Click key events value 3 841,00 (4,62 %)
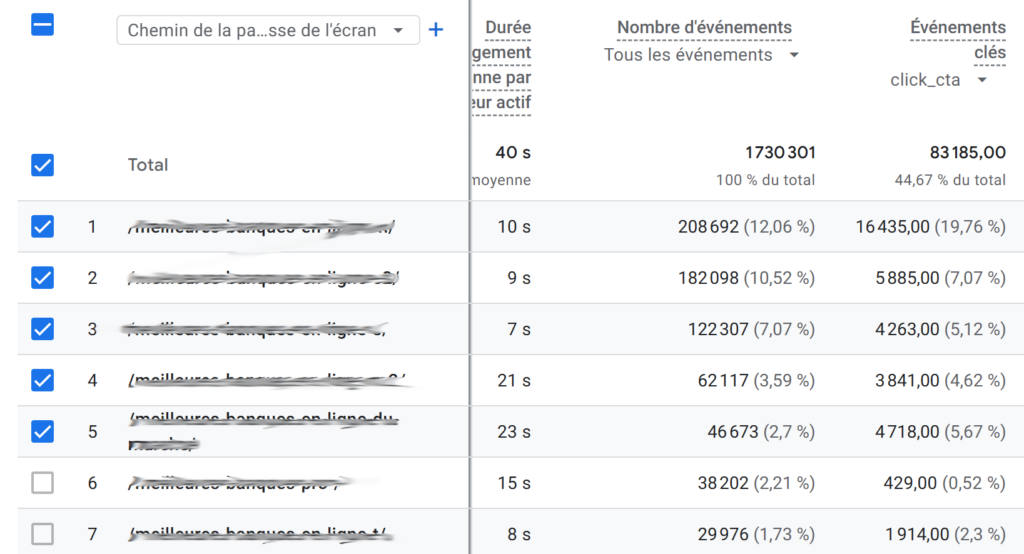The height and width of the screenshot is (554, 1024). coord(940,380)
